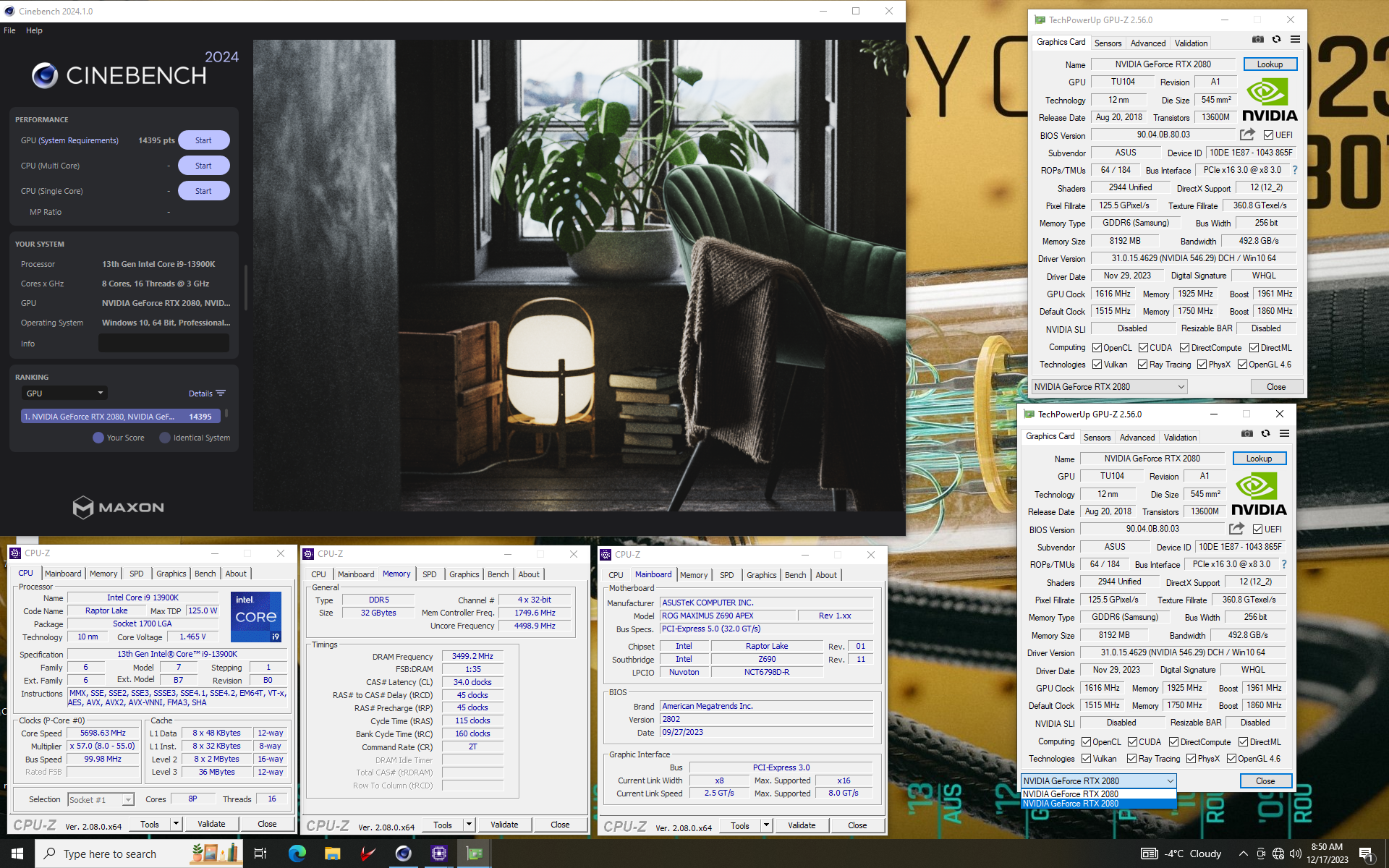Open the notification center icon in system tray
This screenshot has height=868, width=1389.
click(1367, 854)
